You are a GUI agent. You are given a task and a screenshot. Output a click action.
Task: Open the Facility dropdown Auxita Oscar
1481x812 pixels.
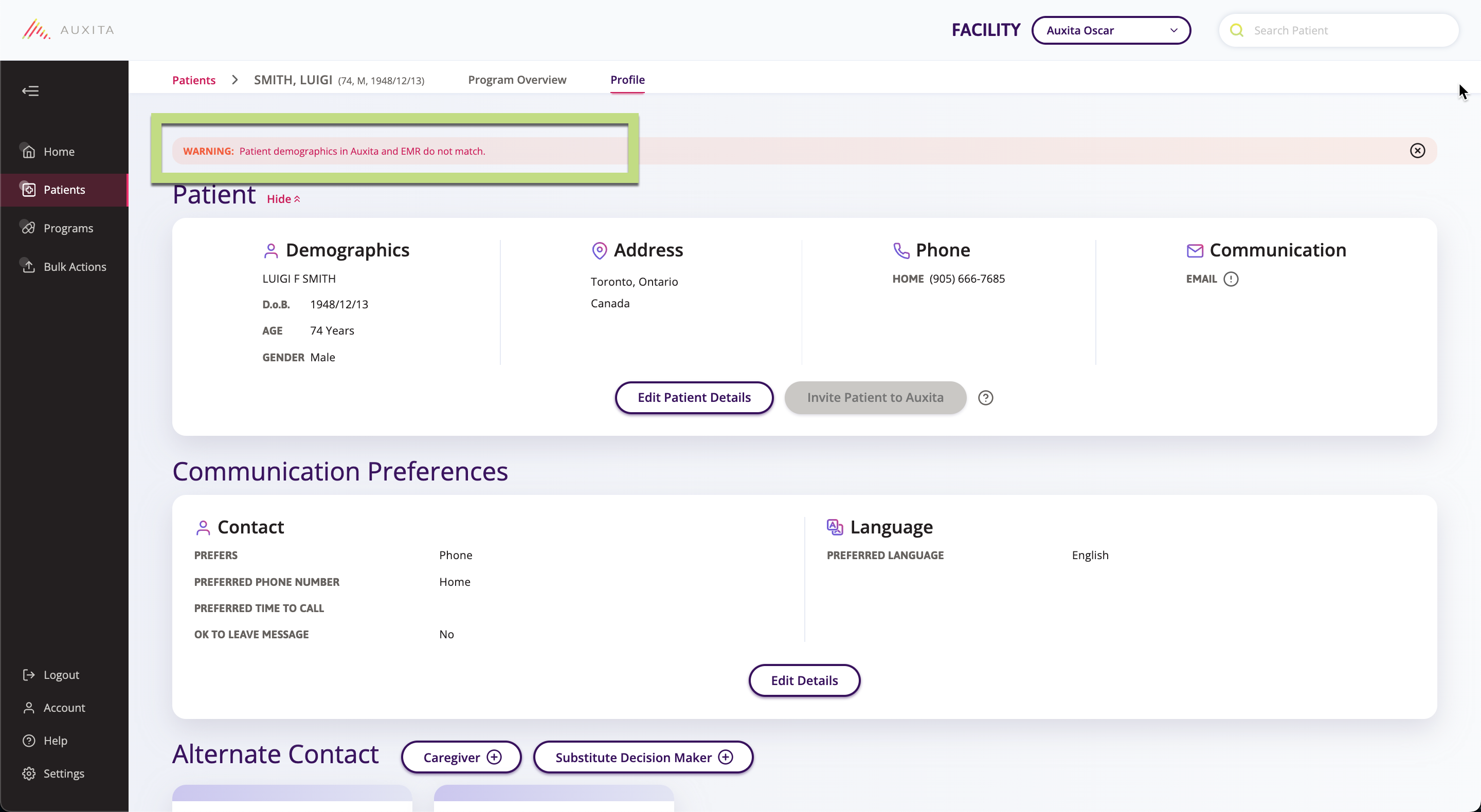pos(1111,30)
